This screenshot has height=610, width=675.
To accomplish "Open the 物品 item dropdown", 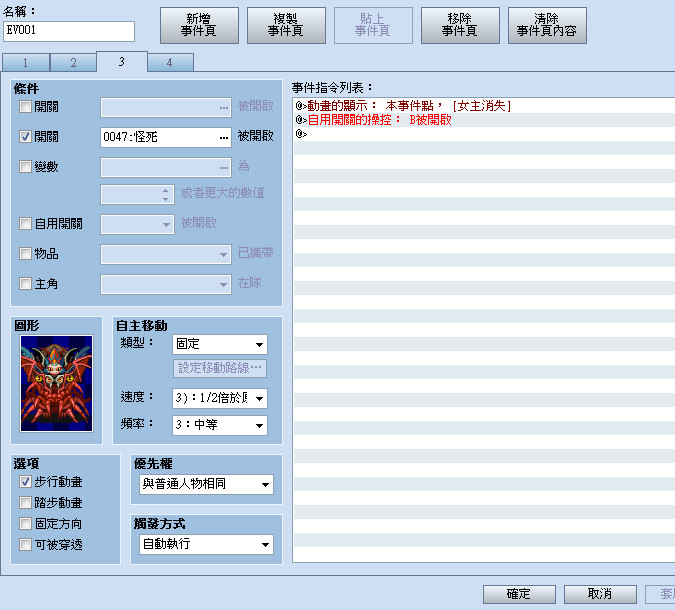I will [x=166, y=254].
